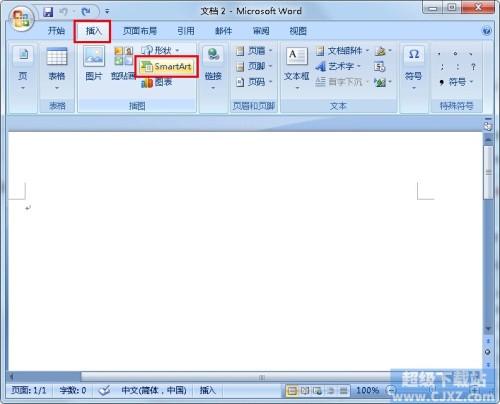The image size is (500, 404).
Task: Click the zoom out minus on slider
Action: pyautogui.click(x=391, y=390)
